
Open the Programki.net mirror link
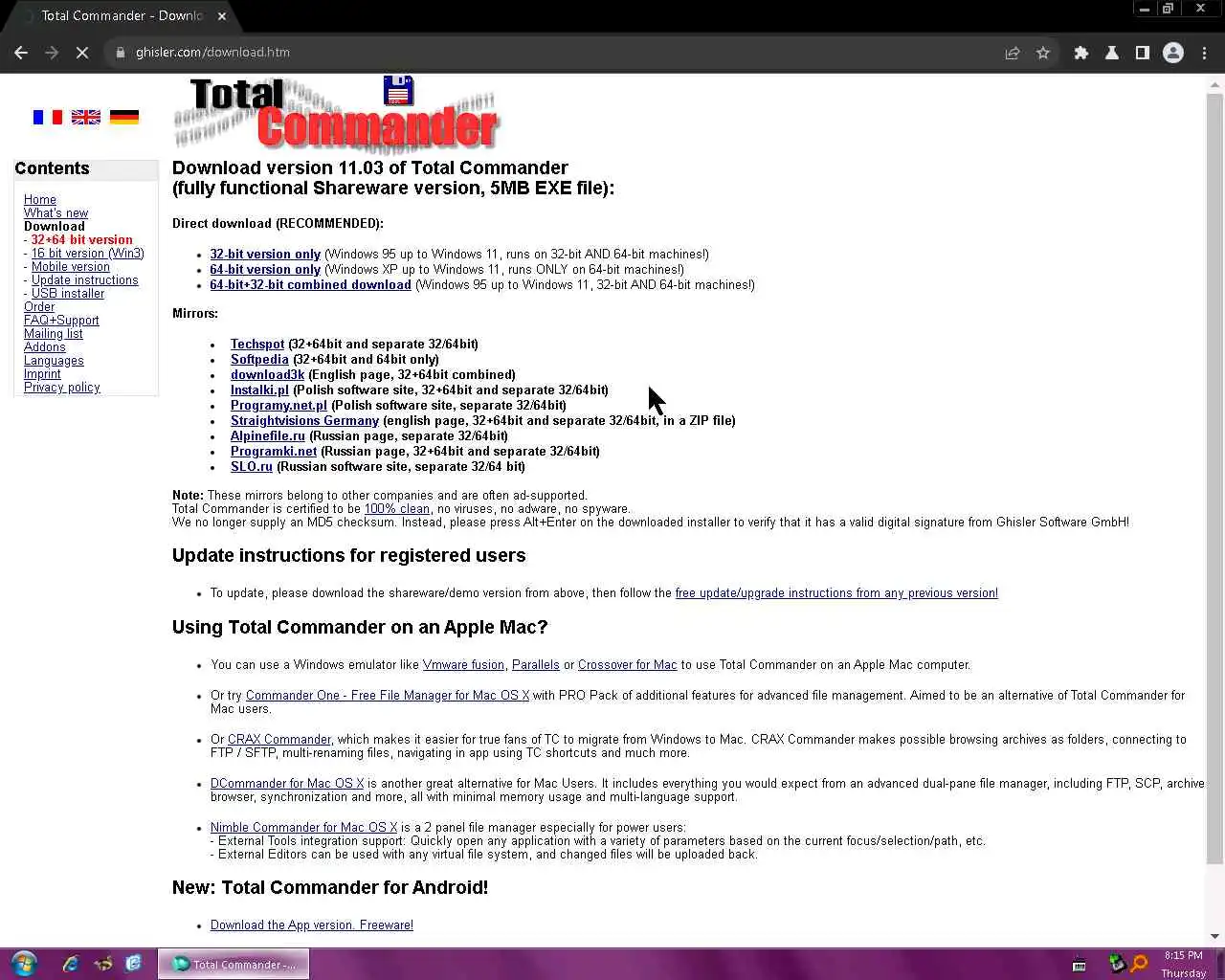coord(274,451)
